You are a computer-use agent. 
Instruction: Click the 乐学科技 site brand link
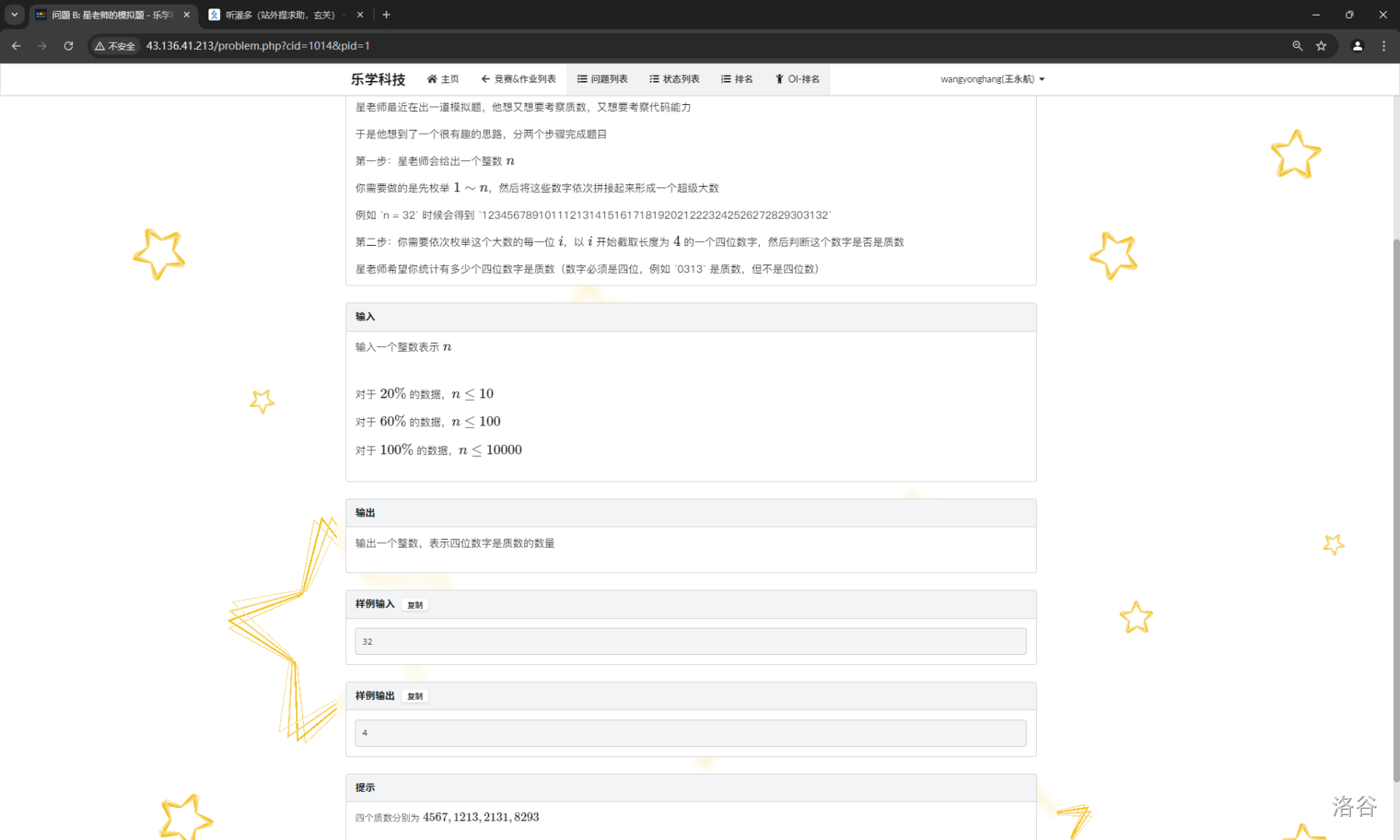point(378,79)
